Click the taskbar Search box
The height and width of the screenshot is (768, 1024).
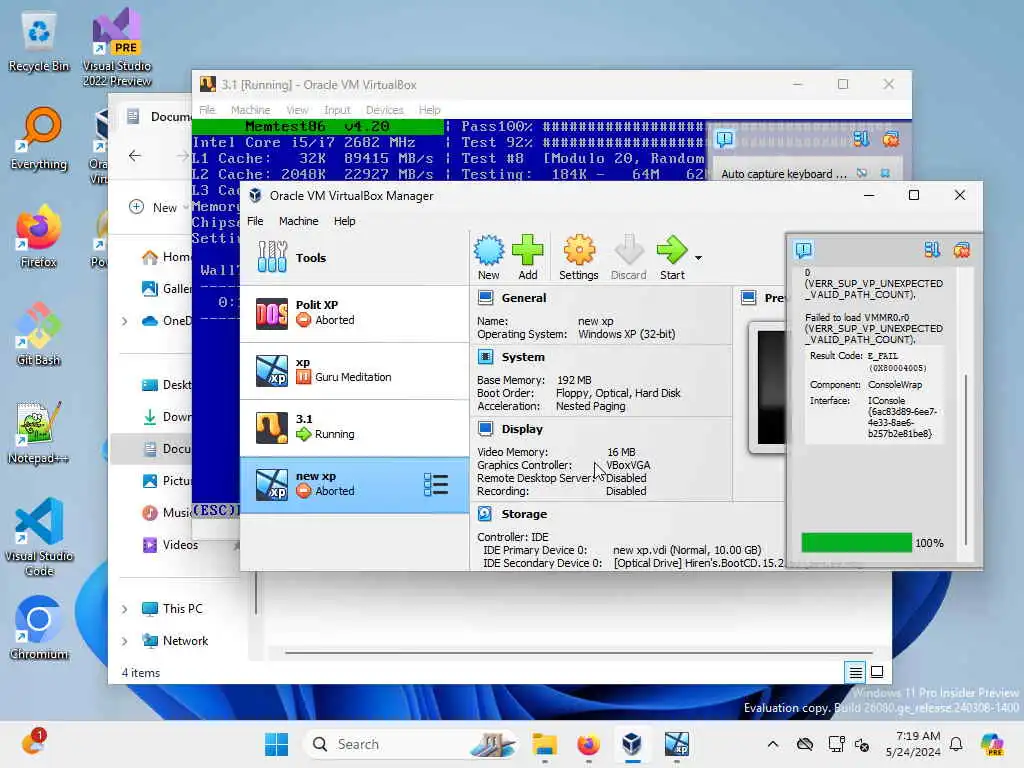410,744
